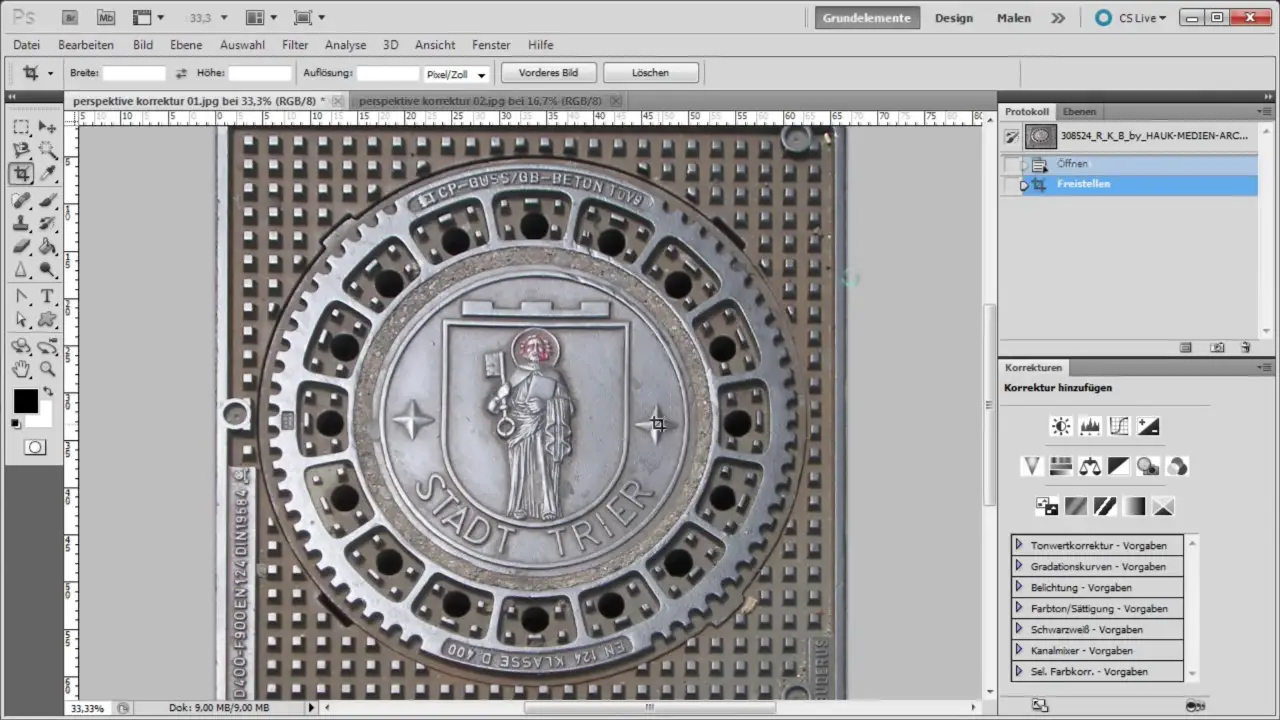Open the Bild menu

click(x=143, y=45)
